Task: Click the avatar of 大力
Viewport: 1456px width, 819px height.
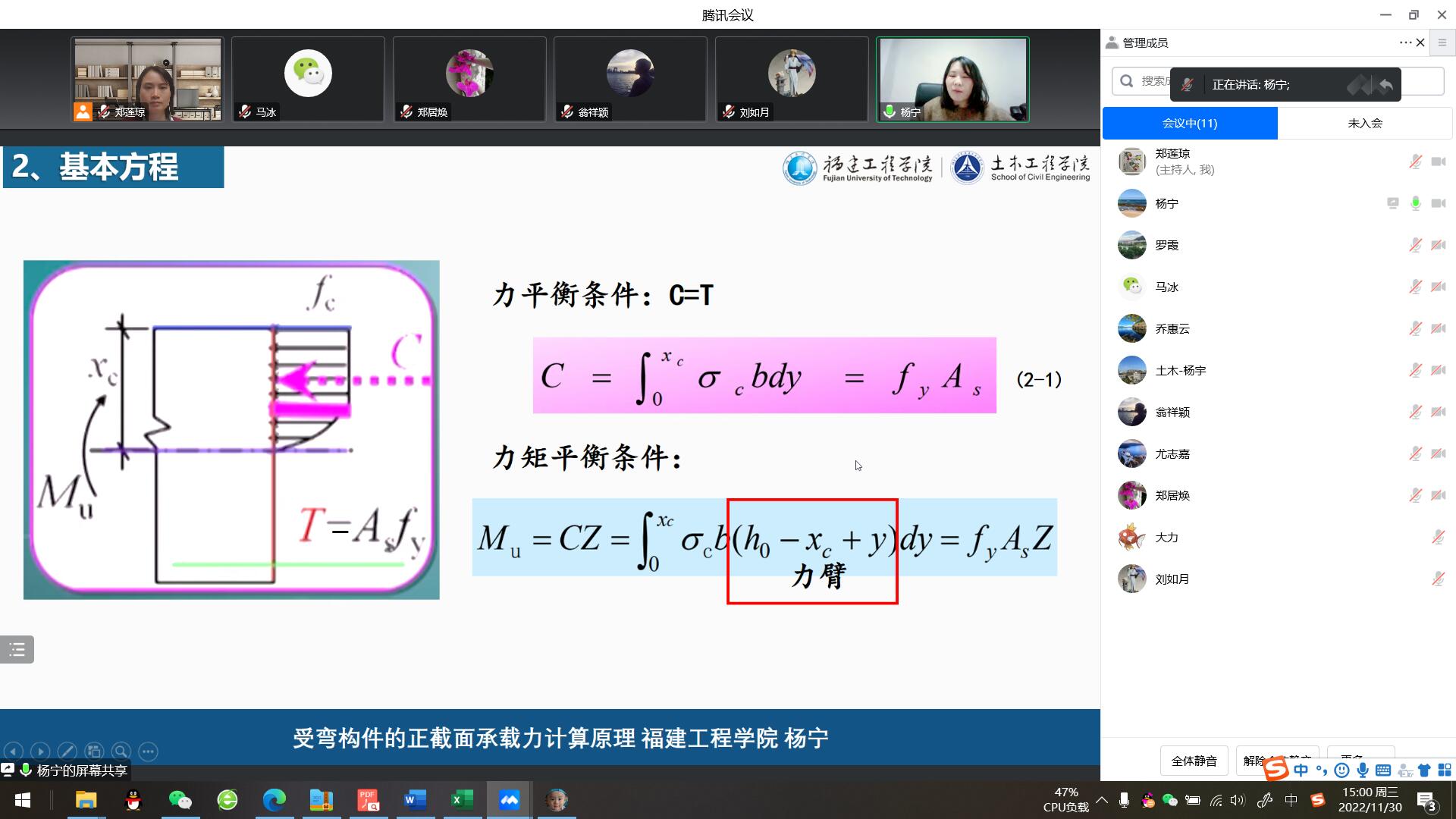Action: tap(1131, 537)
